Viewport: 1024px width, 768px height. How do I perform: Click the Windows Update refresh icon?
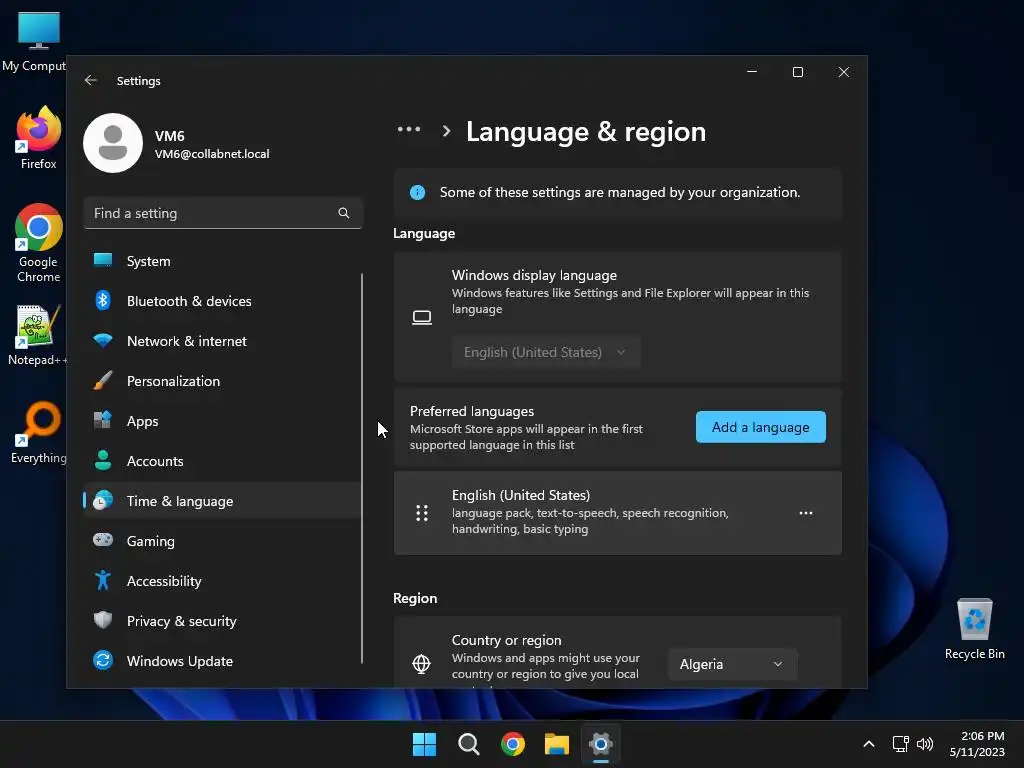click(x=103, y=660)
